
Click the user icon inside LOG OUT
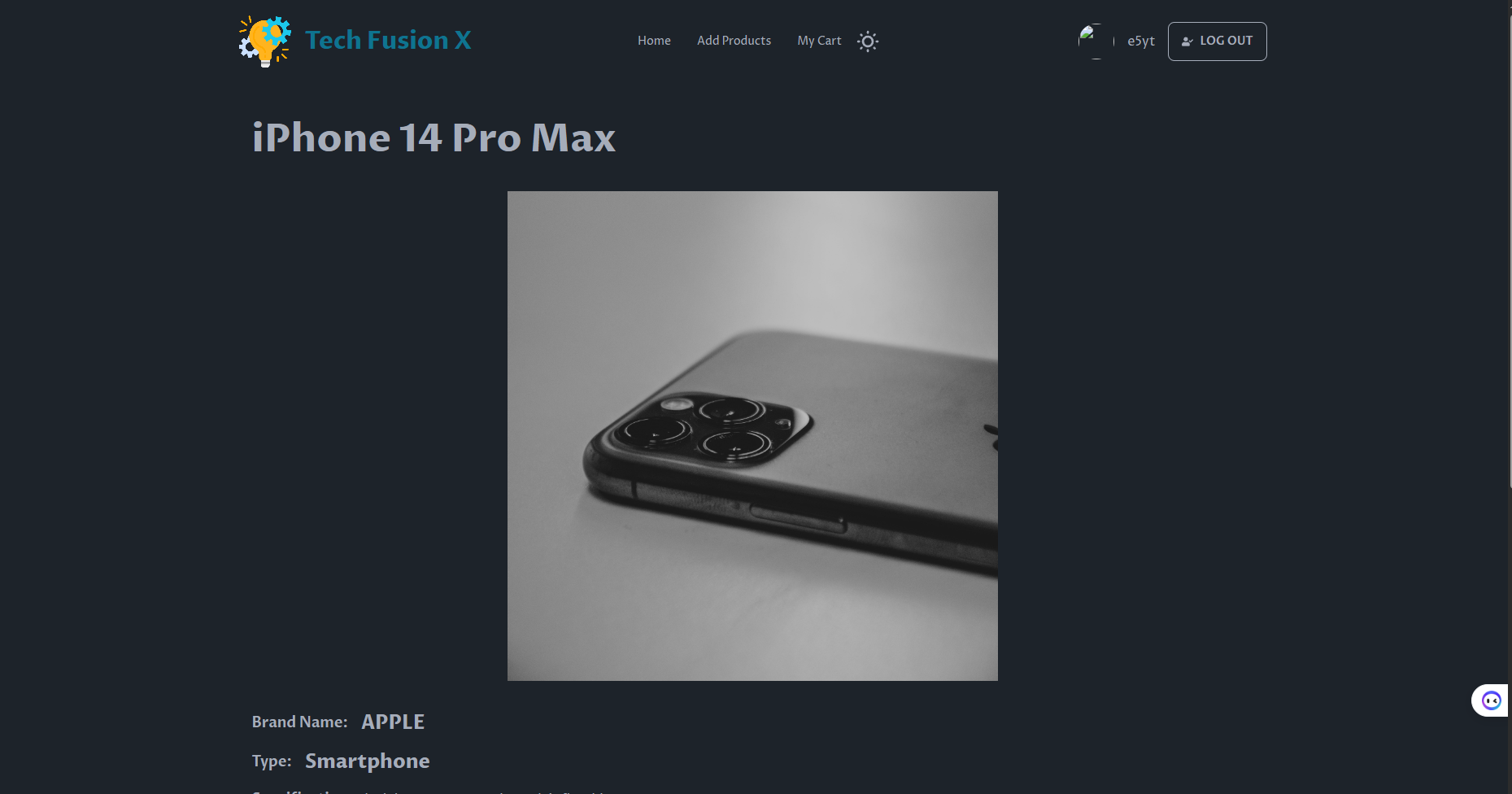[1187, 41]
